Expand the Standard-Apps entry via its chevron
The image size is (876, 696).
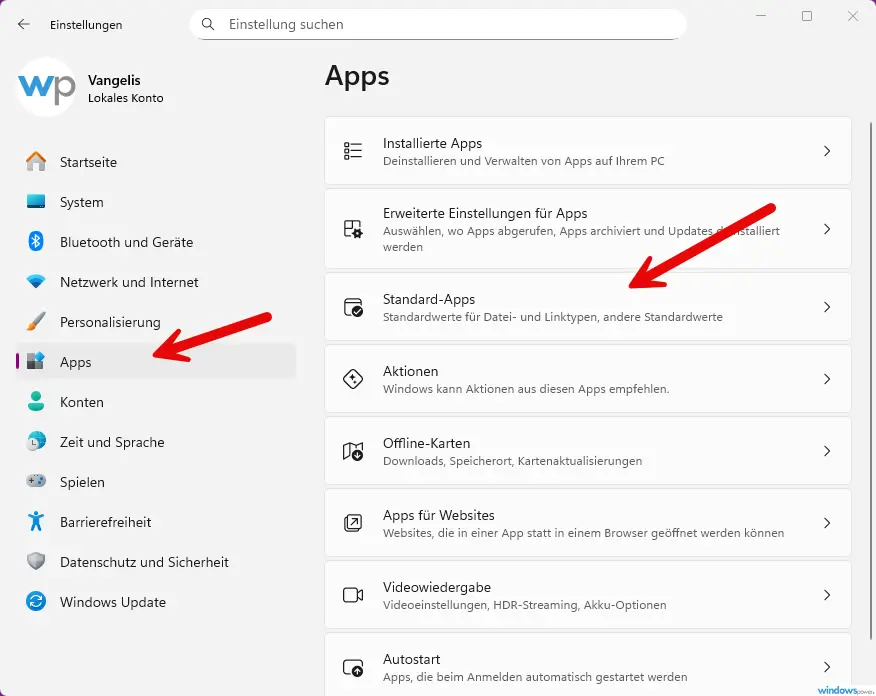click(827, 304)
